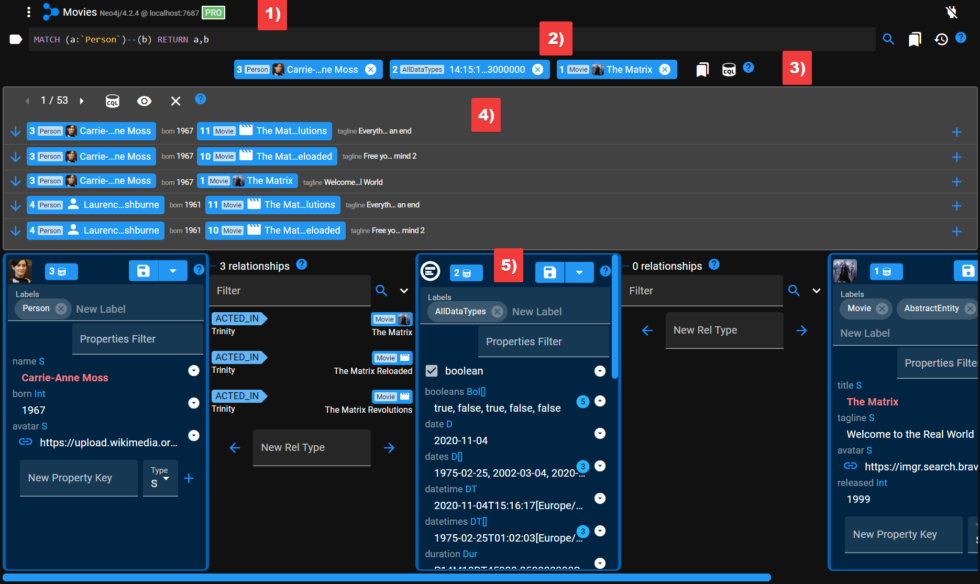Search relationships filter under 3 relationships
980x584 pixels.
pos(381,291)
